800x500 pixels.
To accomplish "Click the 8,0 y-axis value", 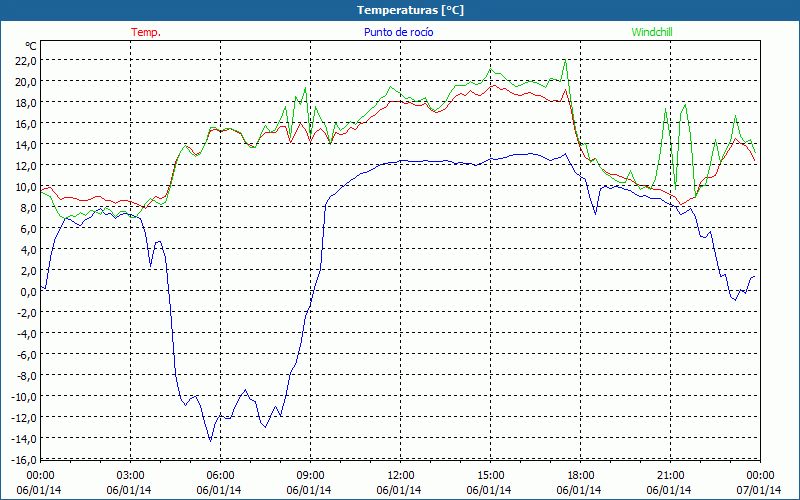I will (30, 207).
